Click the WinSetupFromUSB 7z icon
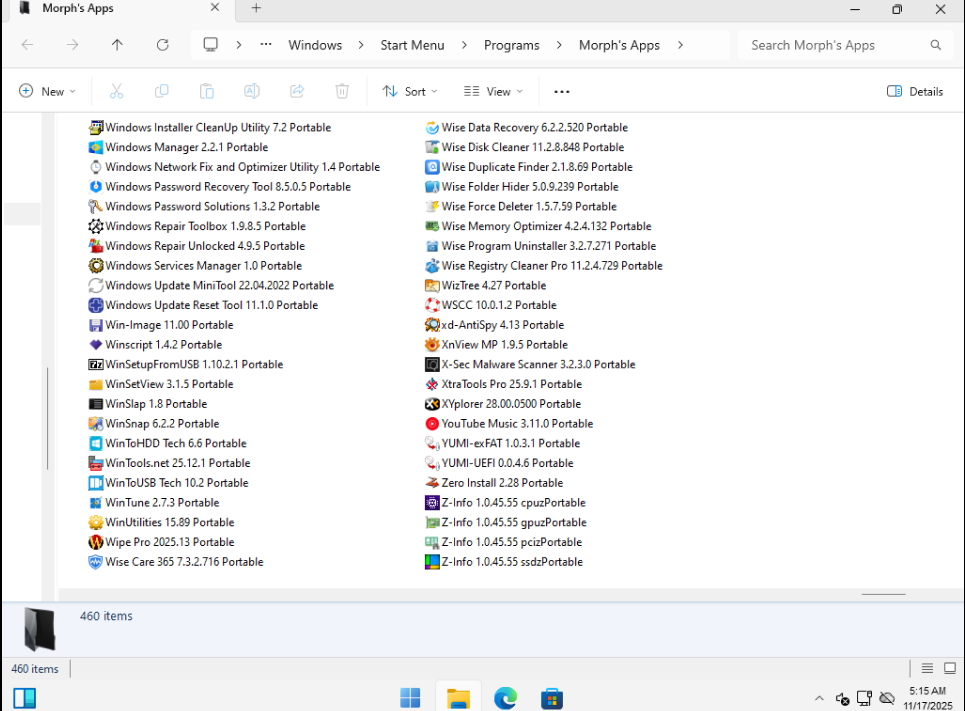The height and width of the screenshot is (711, 965). point(95,364)
